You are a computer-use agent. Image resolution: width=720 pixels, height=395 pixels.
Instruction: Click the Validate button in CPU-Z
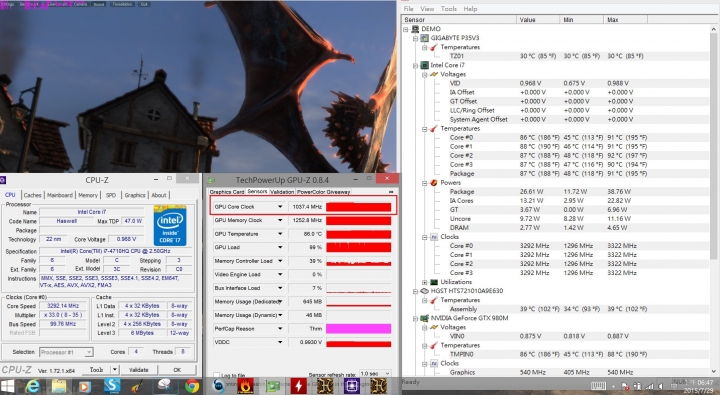[x=139, y=369]
